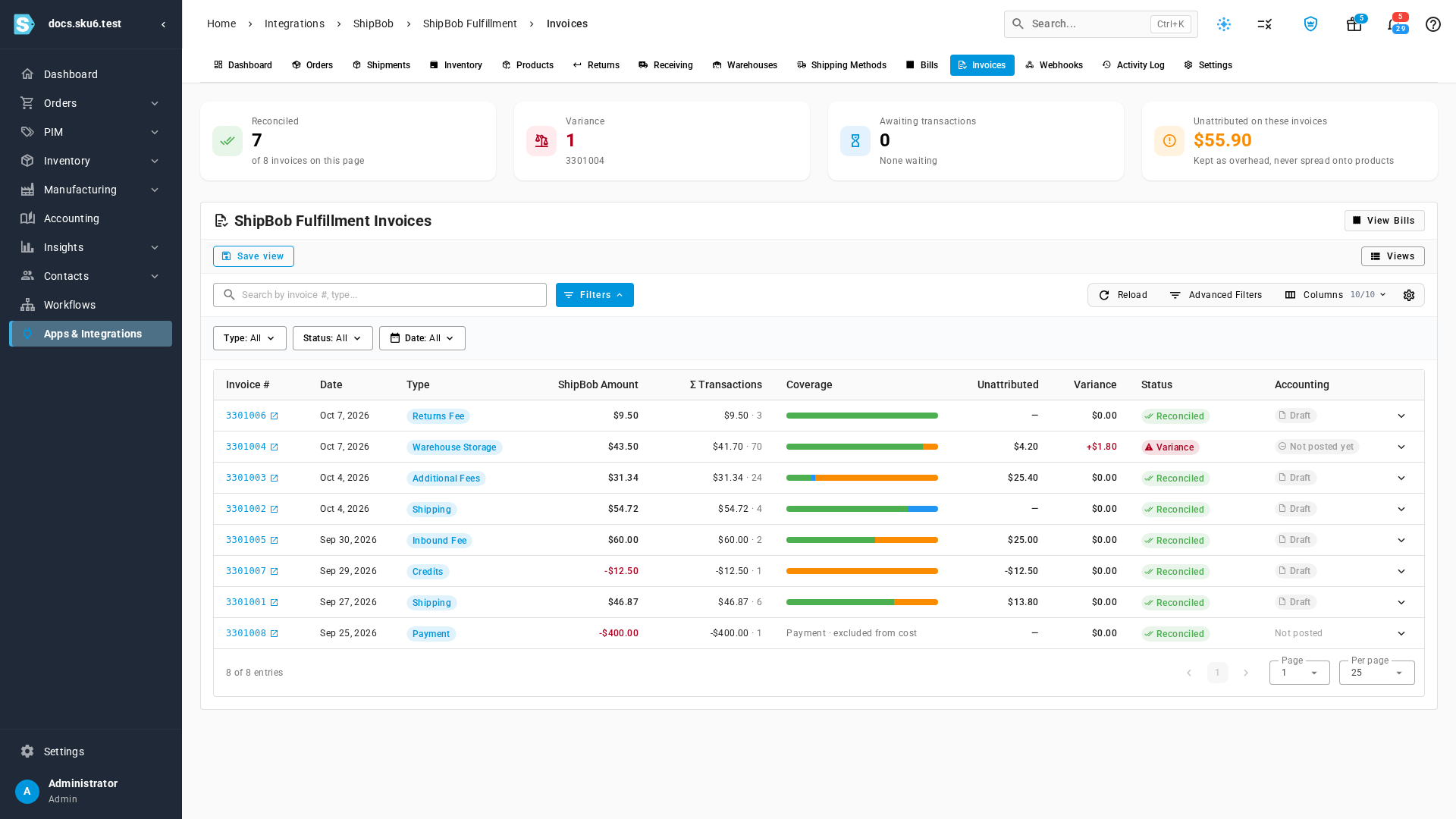Expand row details for invoice 3301004
The width and height of the screenshot is (1456, 819).
coord(1401,447)
